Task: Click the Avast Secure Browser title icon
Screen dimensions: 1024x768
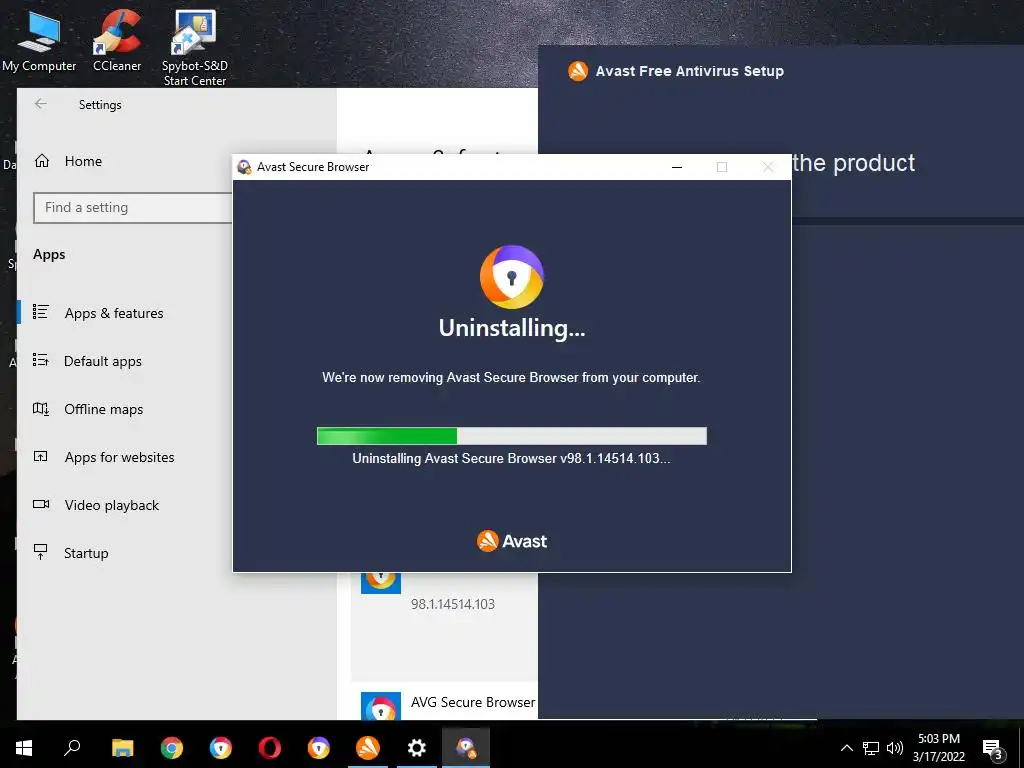Action: pos(244,167)
